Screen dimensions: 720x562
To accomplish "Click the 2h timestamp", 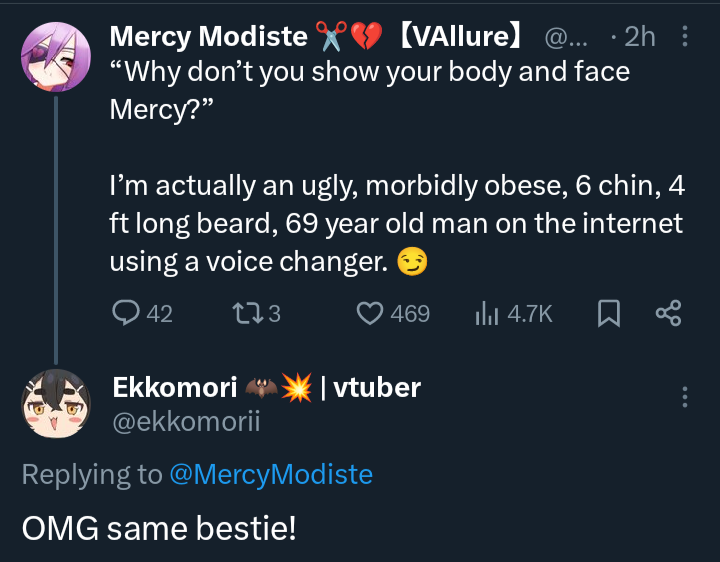I will (639, 37).
